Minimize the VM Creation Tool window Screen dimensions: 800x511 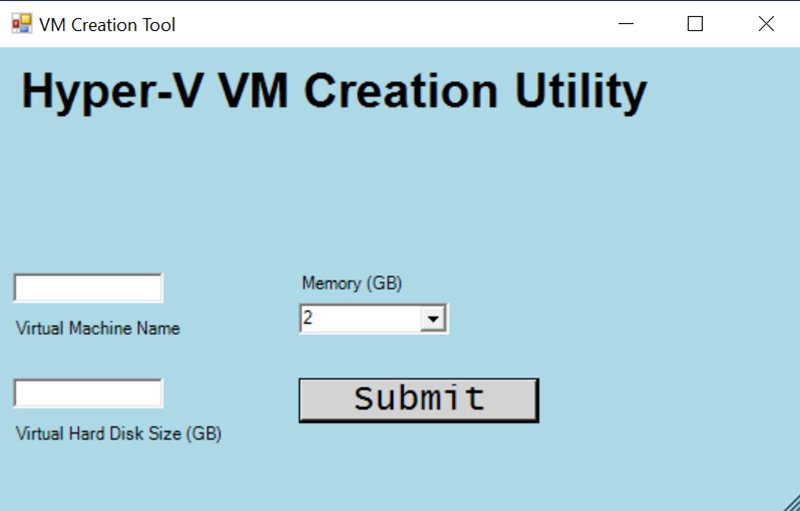(627, 24)
